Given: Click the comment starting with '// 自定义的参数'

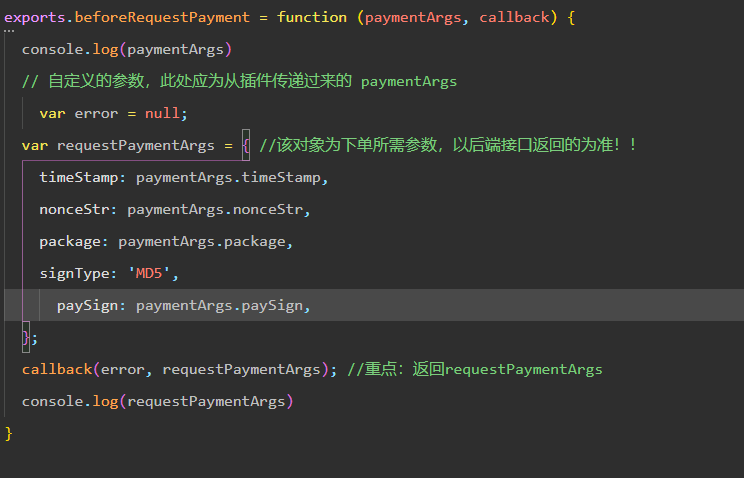Looking at the screenshot, I should click(239, 81).
